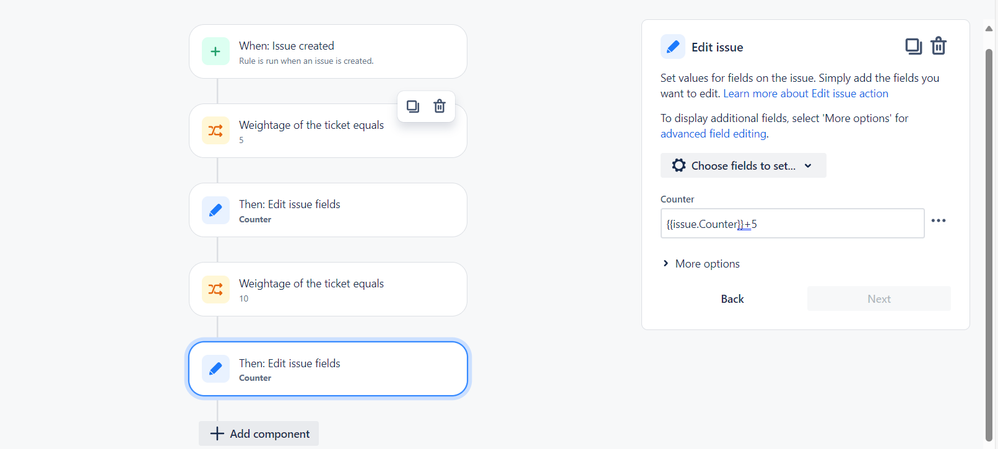
Task: Open Learn more about Edit issue action link
Action: click(806, 94)
